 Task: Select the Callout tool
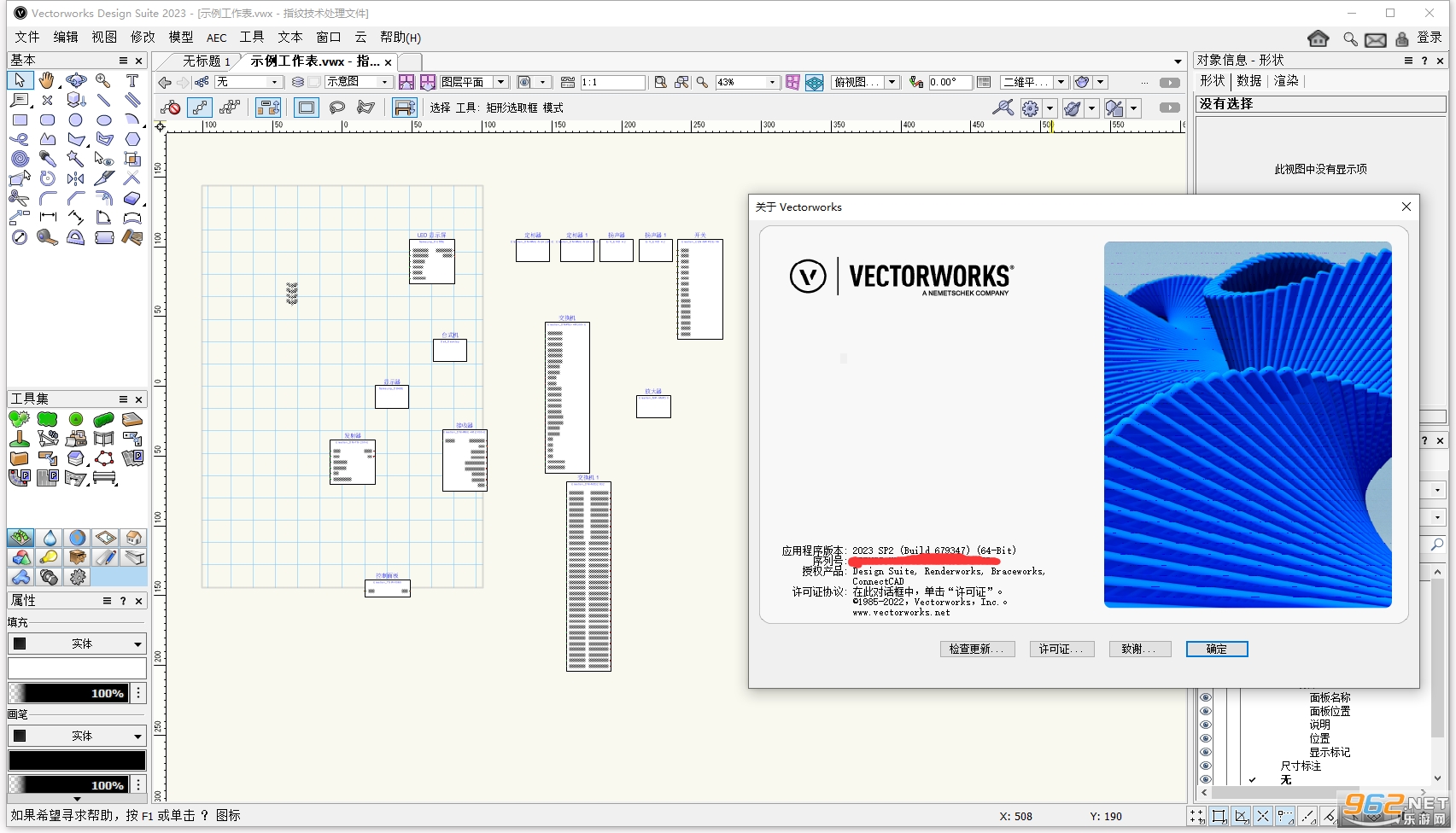pos(19,100)
